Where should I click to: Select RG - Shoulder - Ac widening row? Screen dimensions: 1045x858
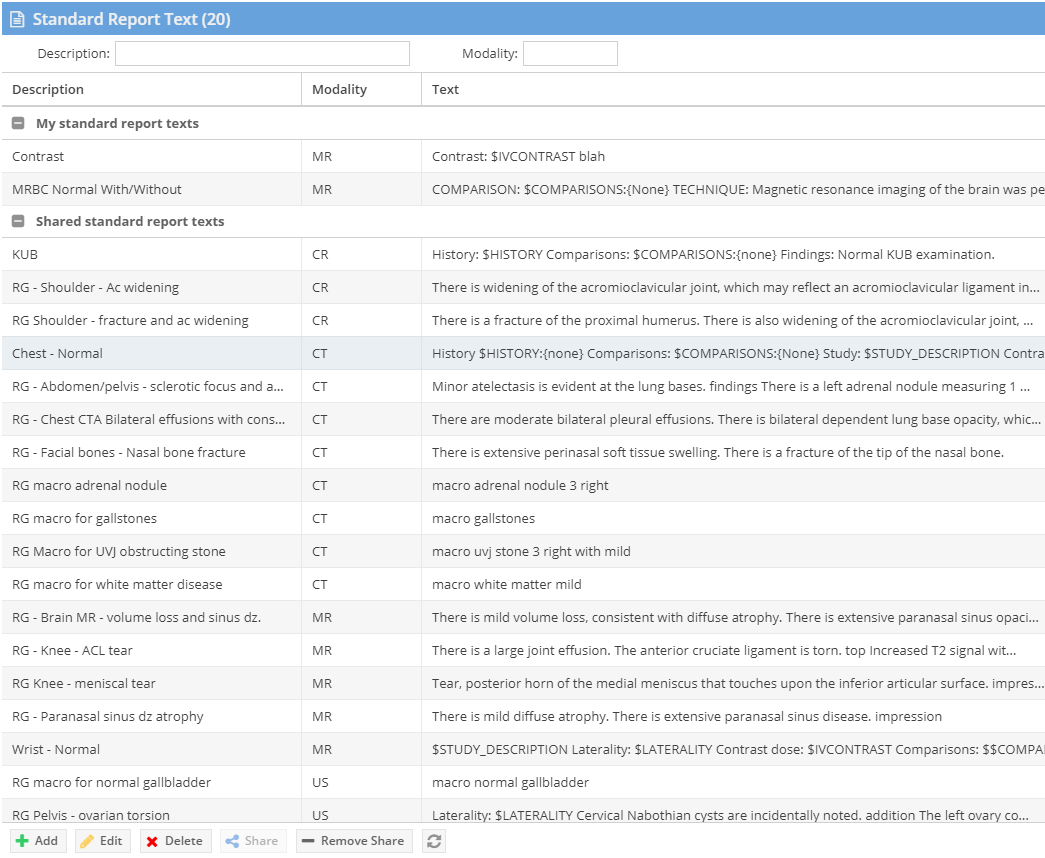[523, 287]
